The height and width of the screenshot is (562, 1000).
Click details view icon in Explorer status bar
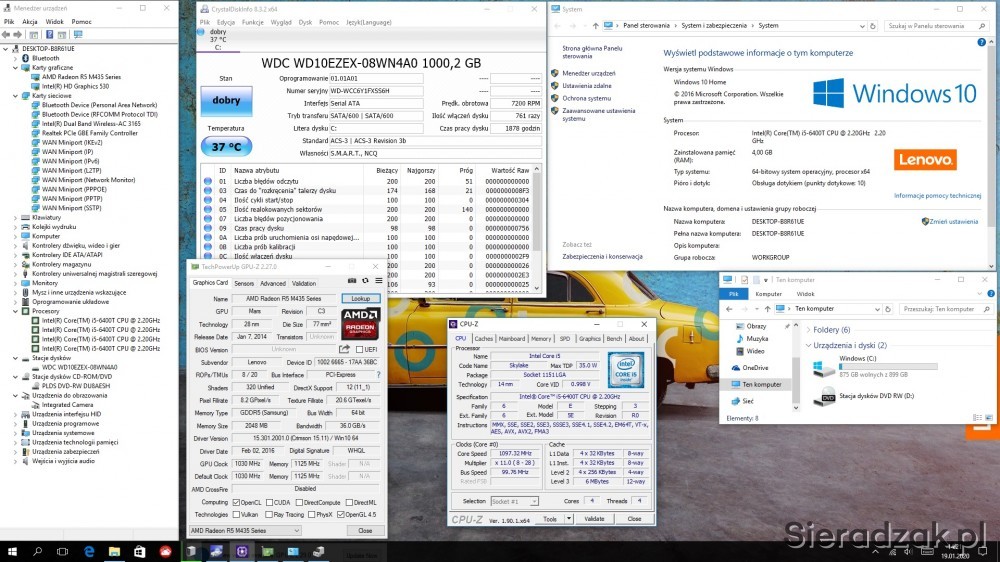(x=978, y=418)
